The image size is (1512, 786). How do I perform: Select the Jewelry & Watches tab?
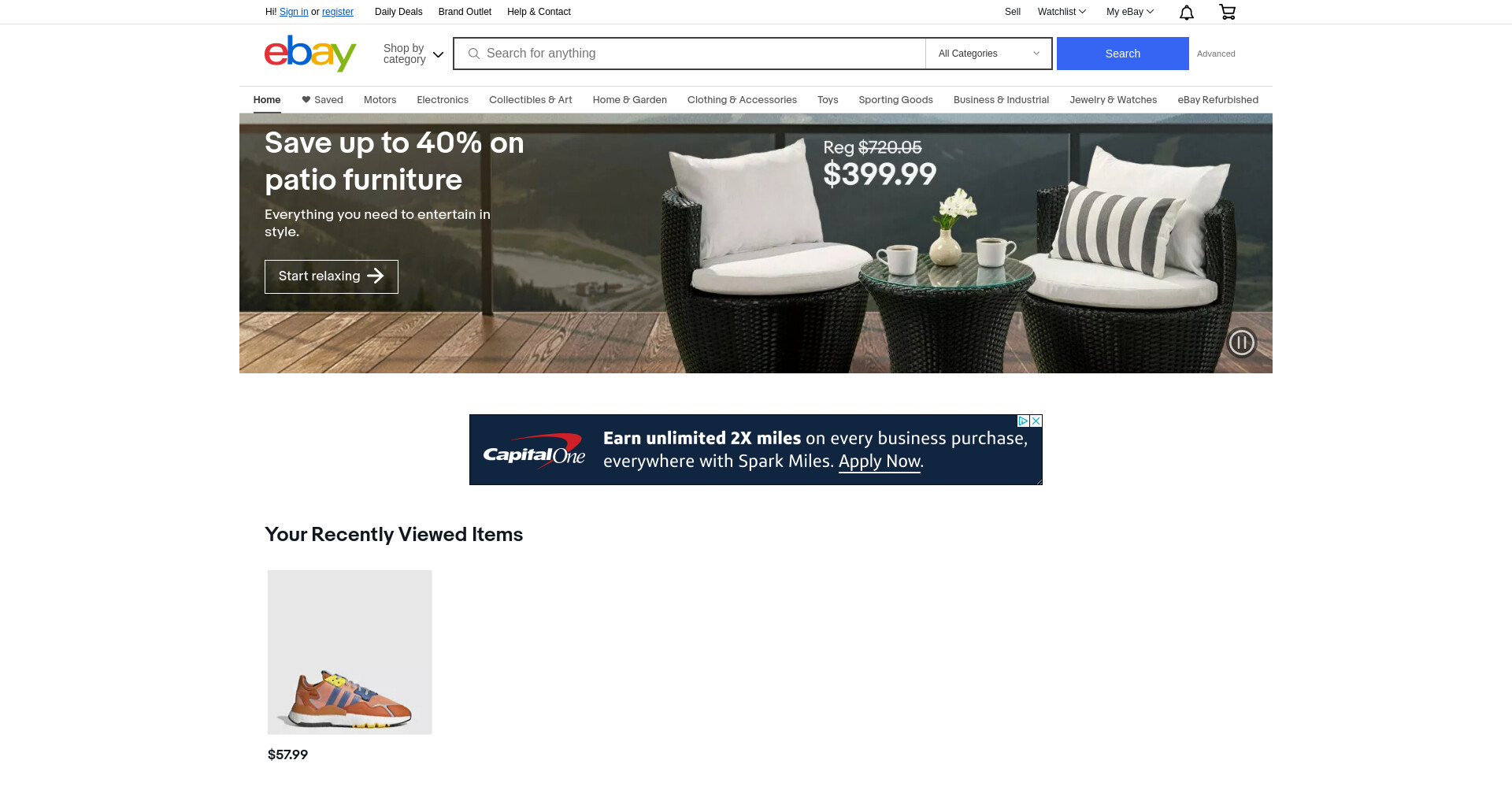click(1113, 100)
